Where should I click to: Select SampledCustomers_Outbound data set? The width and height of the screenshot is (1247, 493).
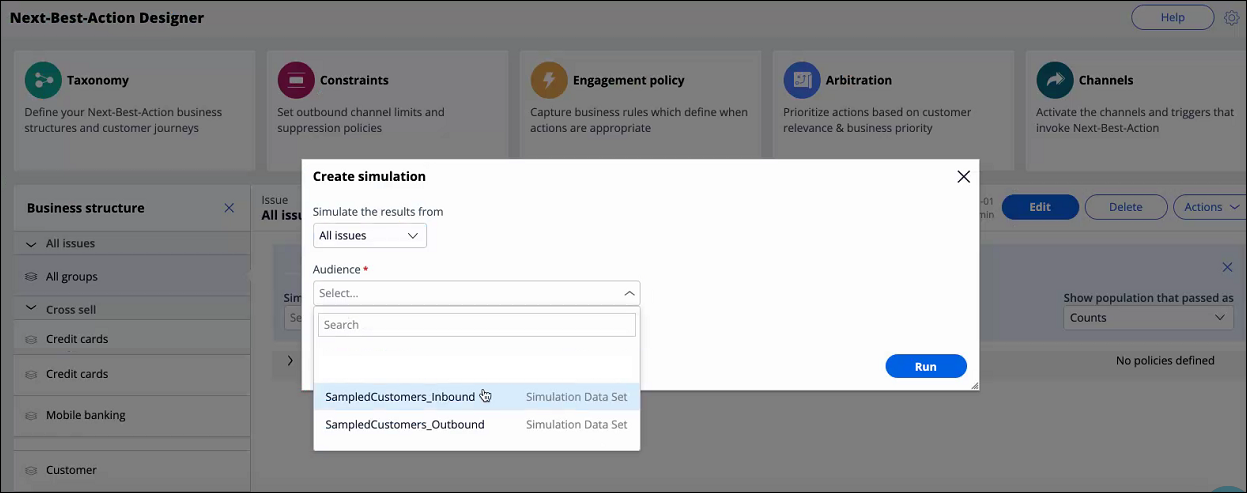click(405, 425)
